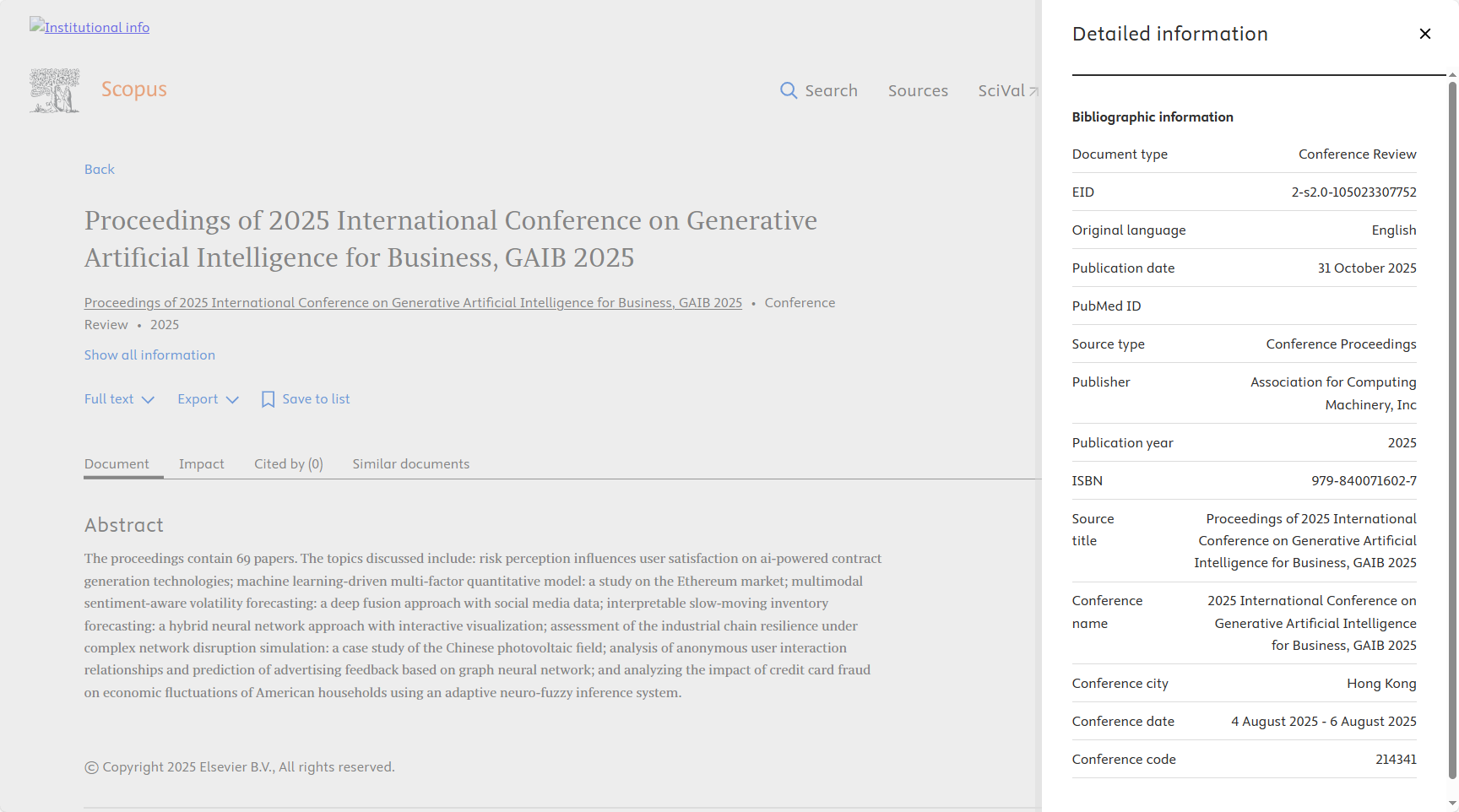Select the Document tab
The height and width of the screenshot is (812, 1459).
tap(117, 464)
